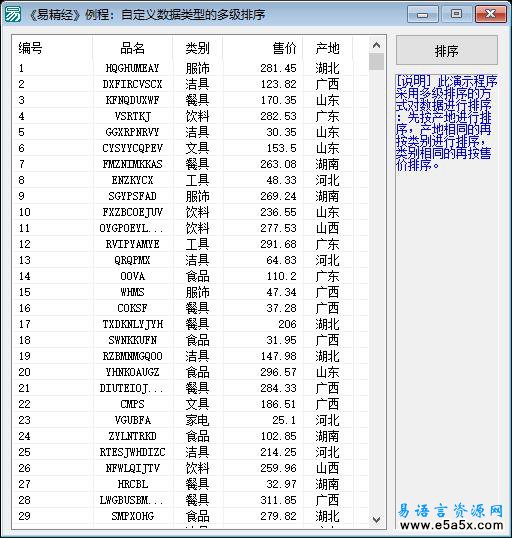Close the window

pyautogui.click(x=491, y=14)
